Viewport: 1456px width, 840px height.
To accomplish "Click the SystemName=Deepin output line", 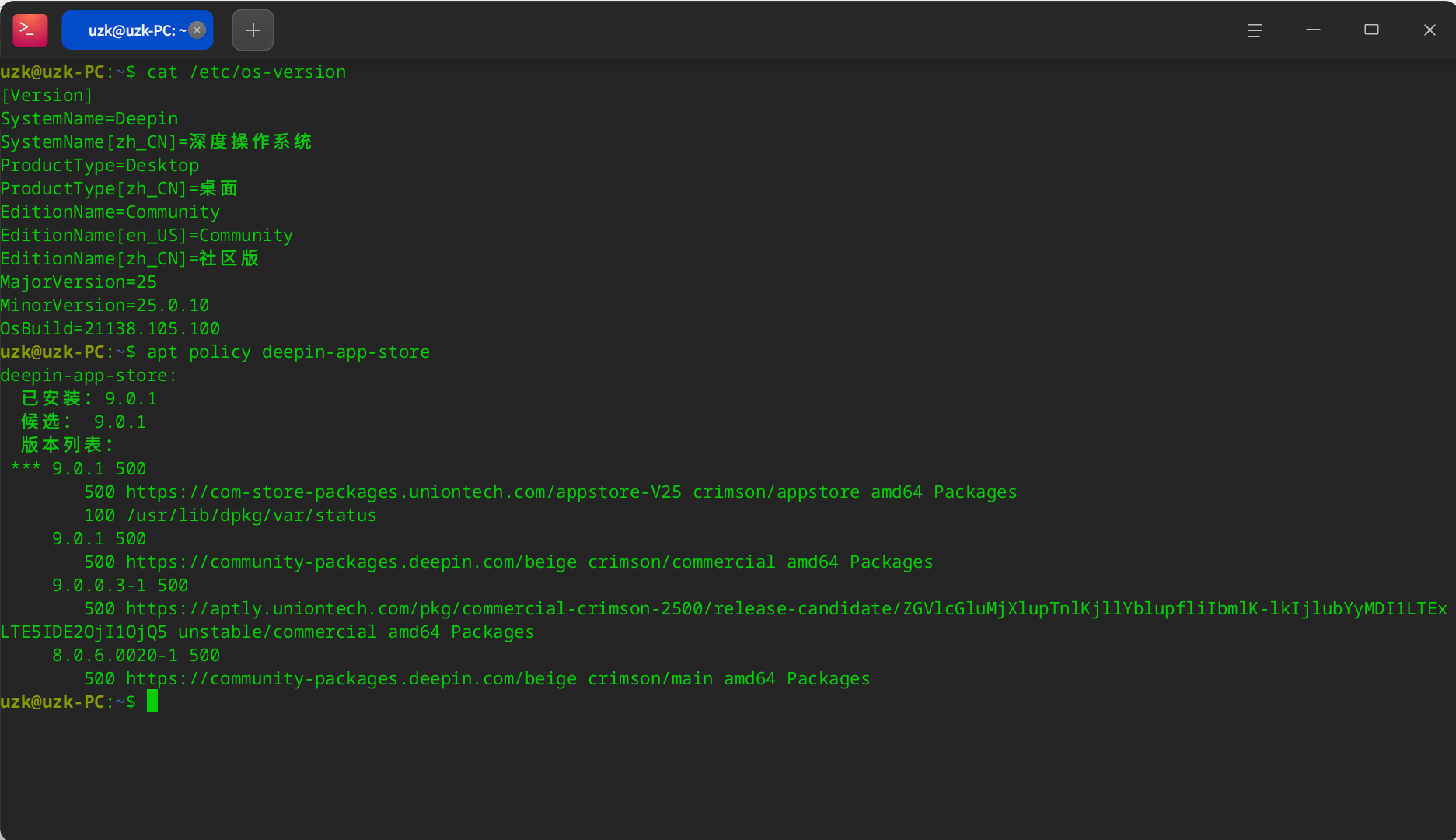I will tap(89, 119).
